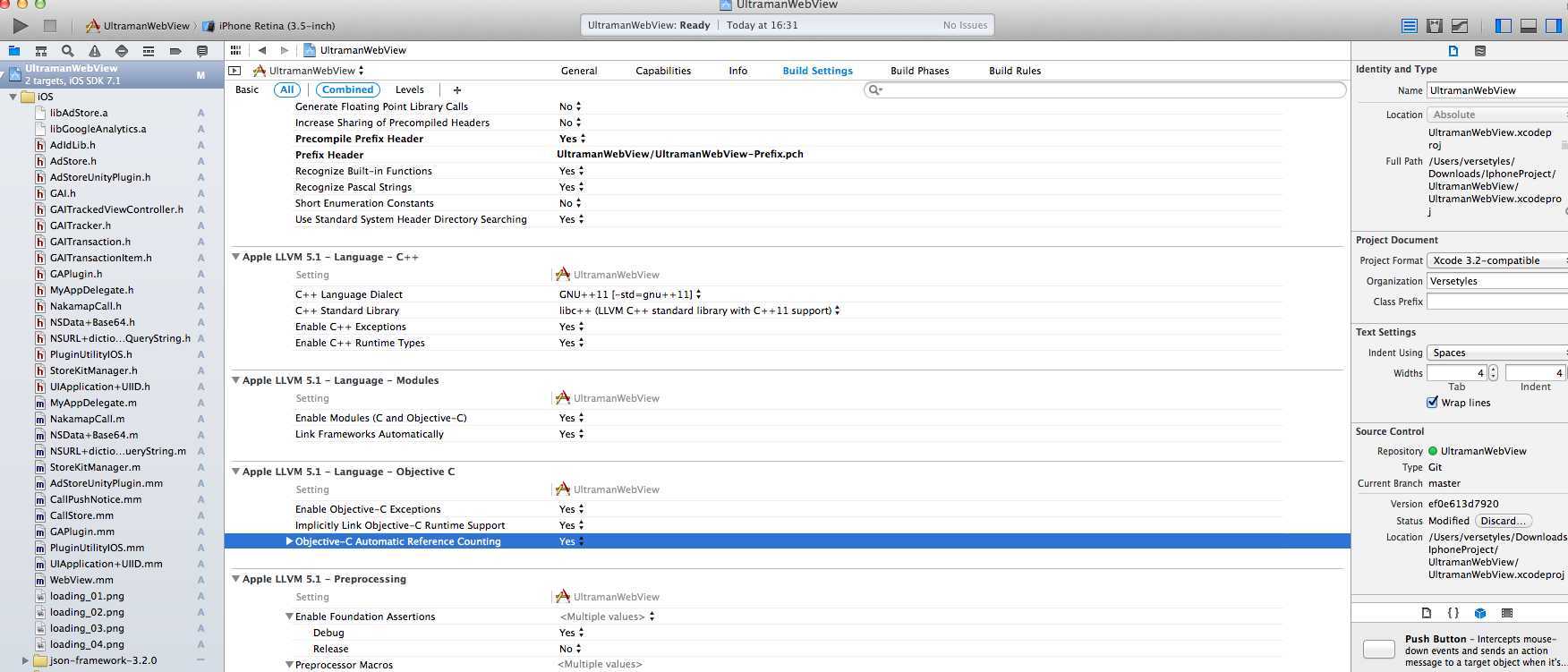
Task: Toggle the Utilities pane visibility
Action: (x=1554, y=26)
